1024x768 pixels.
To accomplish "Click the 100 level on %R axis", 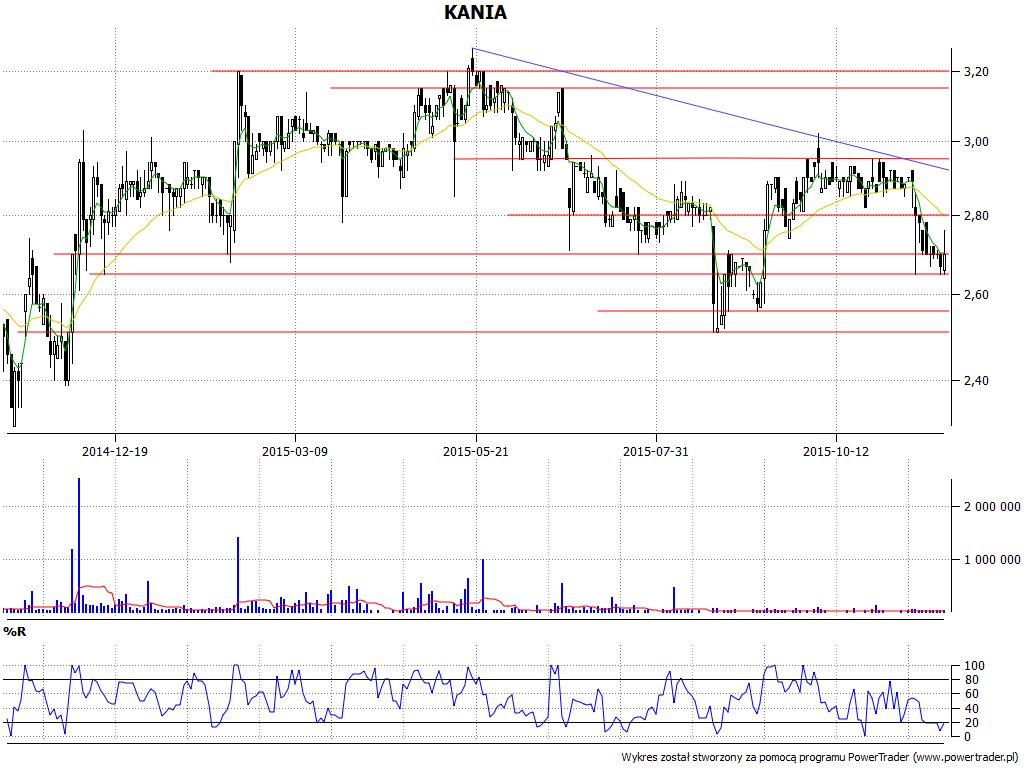I will [974, 666].
